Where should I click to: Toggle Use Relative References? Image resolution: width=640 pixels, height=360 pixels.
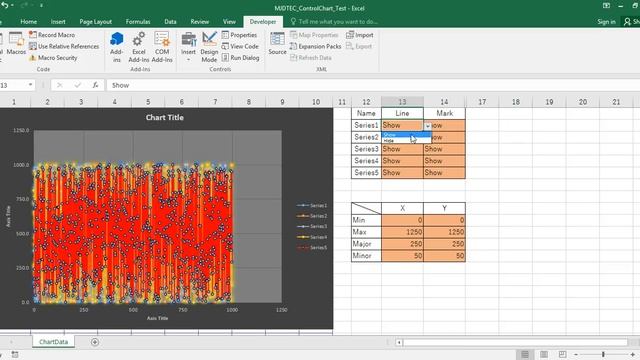click(x=64, y=47)
